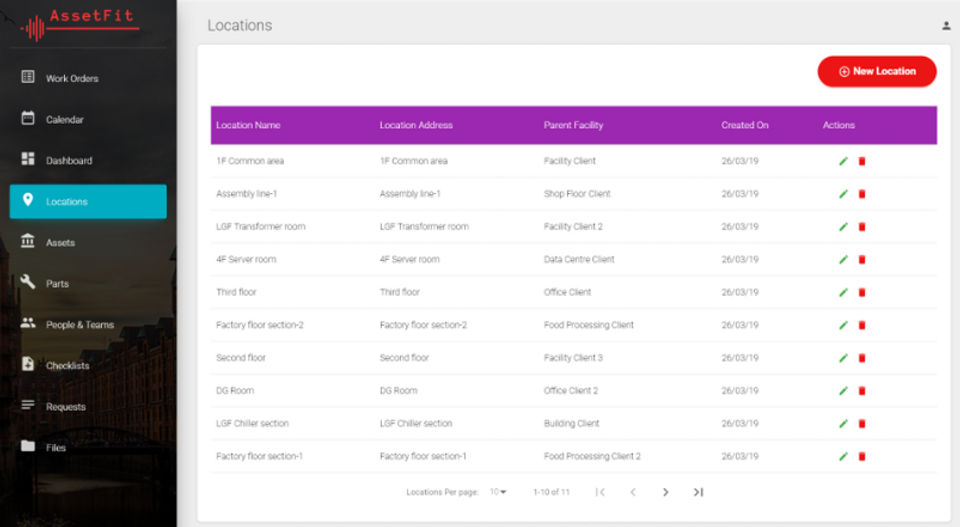Viewport: 960px width, 527px height.
Task: Edit the Second floor location
Action: (843, 358)
